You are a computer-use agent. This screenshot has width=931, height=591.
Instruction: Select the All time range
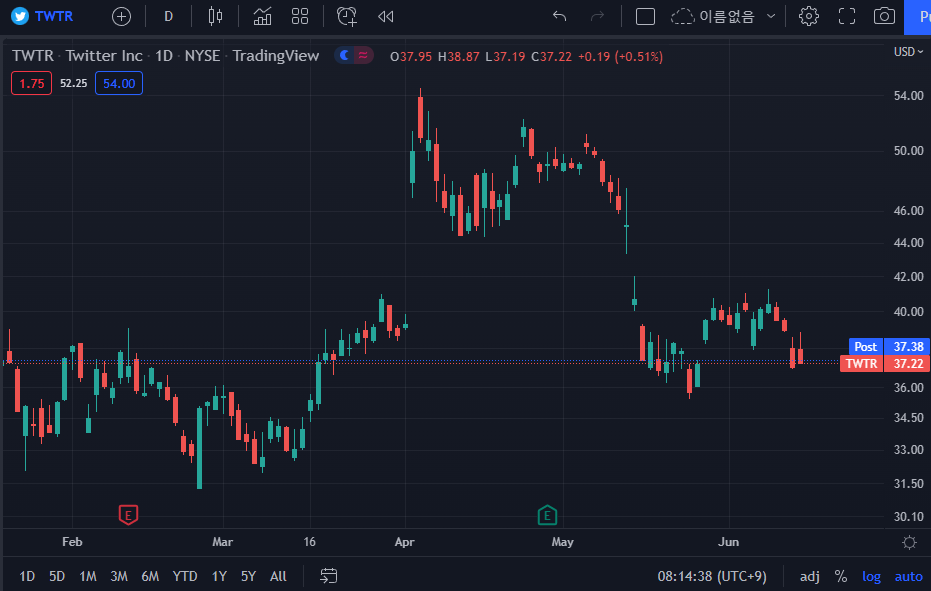278,576
